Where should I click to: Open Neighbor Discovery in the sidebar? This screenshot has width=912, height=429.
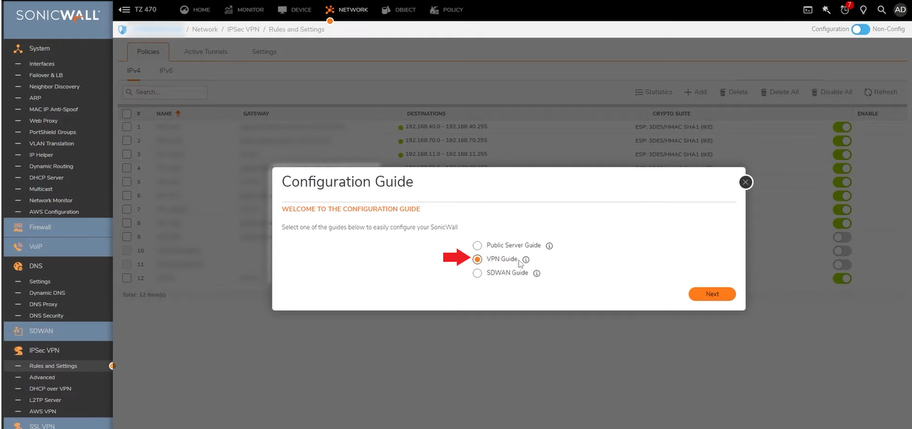click(54, 87)
